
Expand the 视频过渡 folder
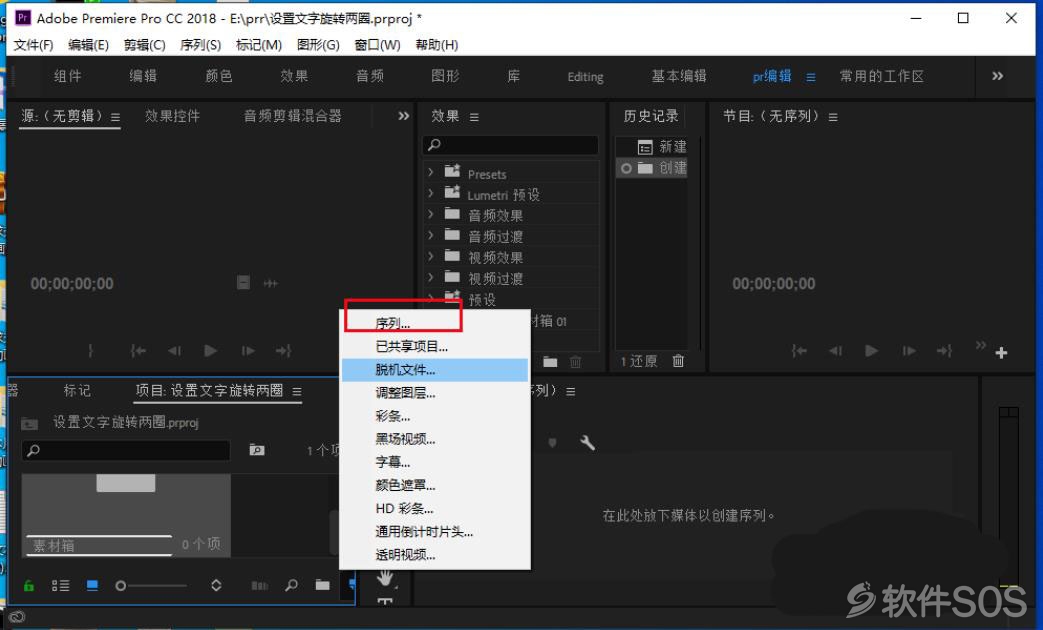click(430, 277)
